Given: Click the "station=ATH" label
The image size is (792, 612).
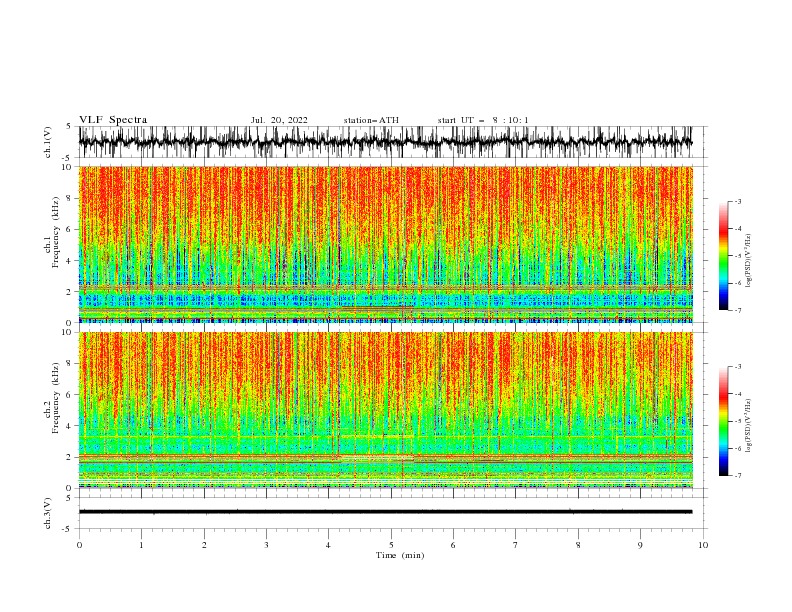Looking at the screenshot, I should pyautogui.click(x=371, y=120).
